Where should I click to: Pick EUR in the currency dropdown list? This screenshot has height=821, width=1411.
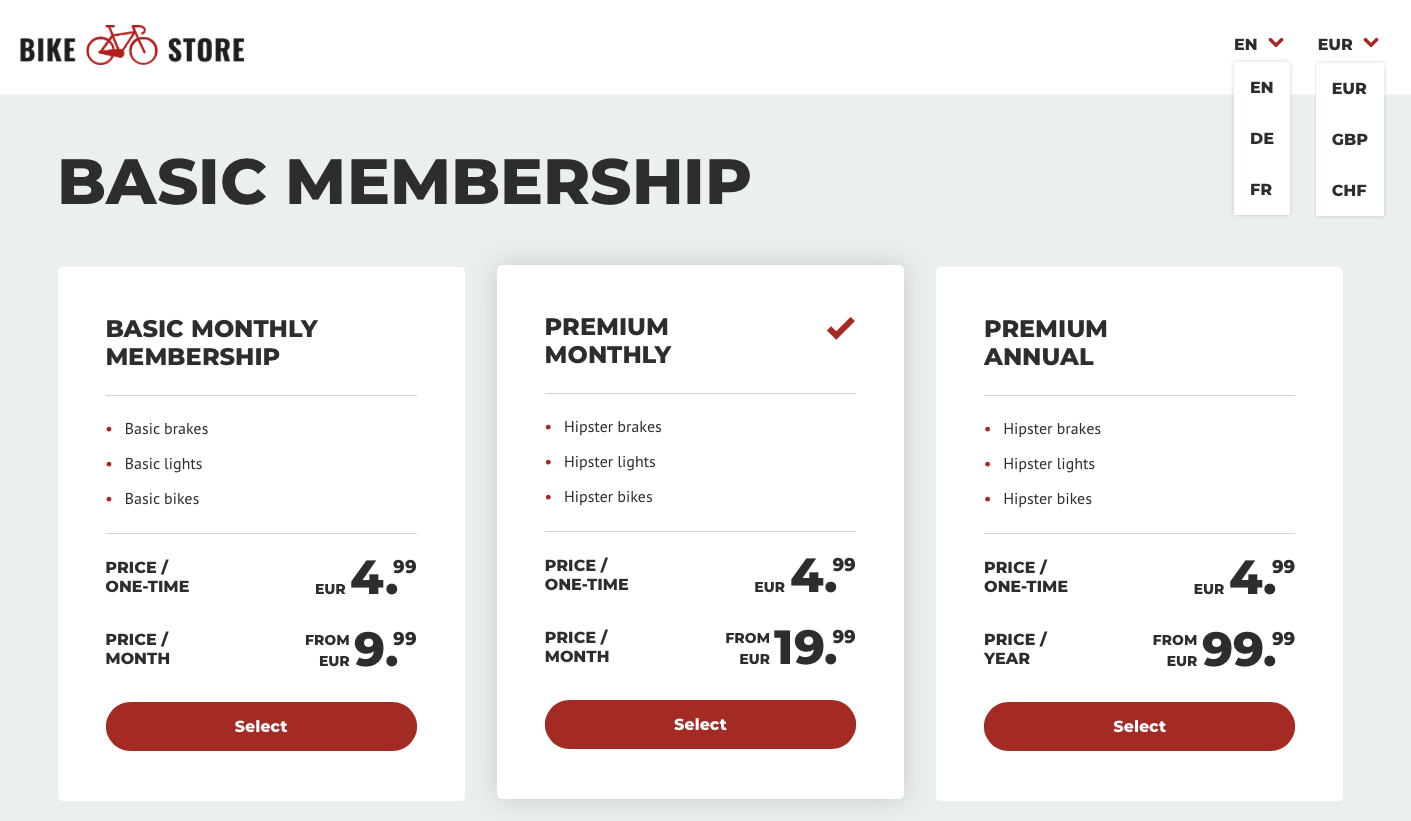1350,89
